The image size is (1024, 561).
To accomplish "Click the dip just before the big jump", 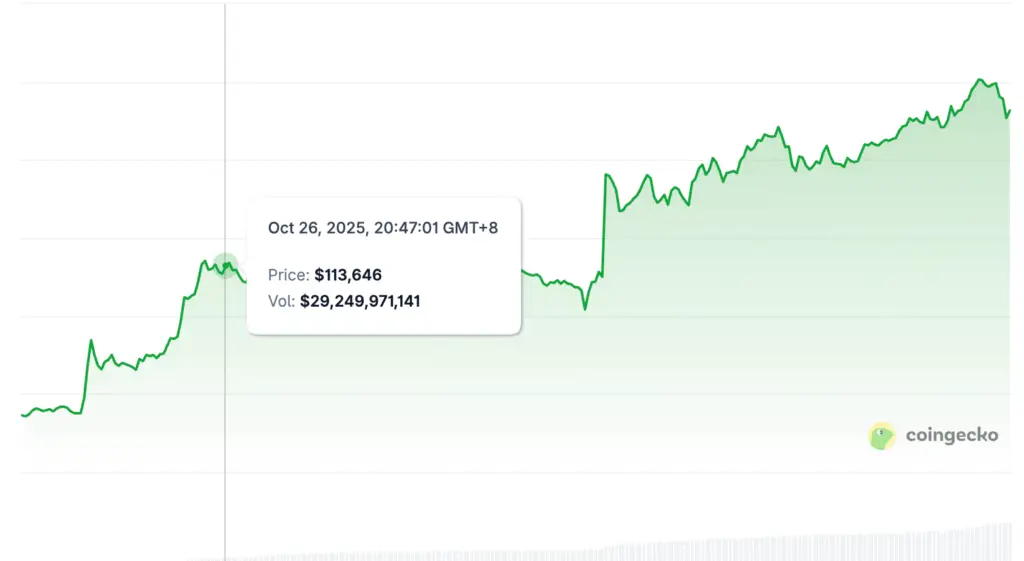I will [585, 308].
